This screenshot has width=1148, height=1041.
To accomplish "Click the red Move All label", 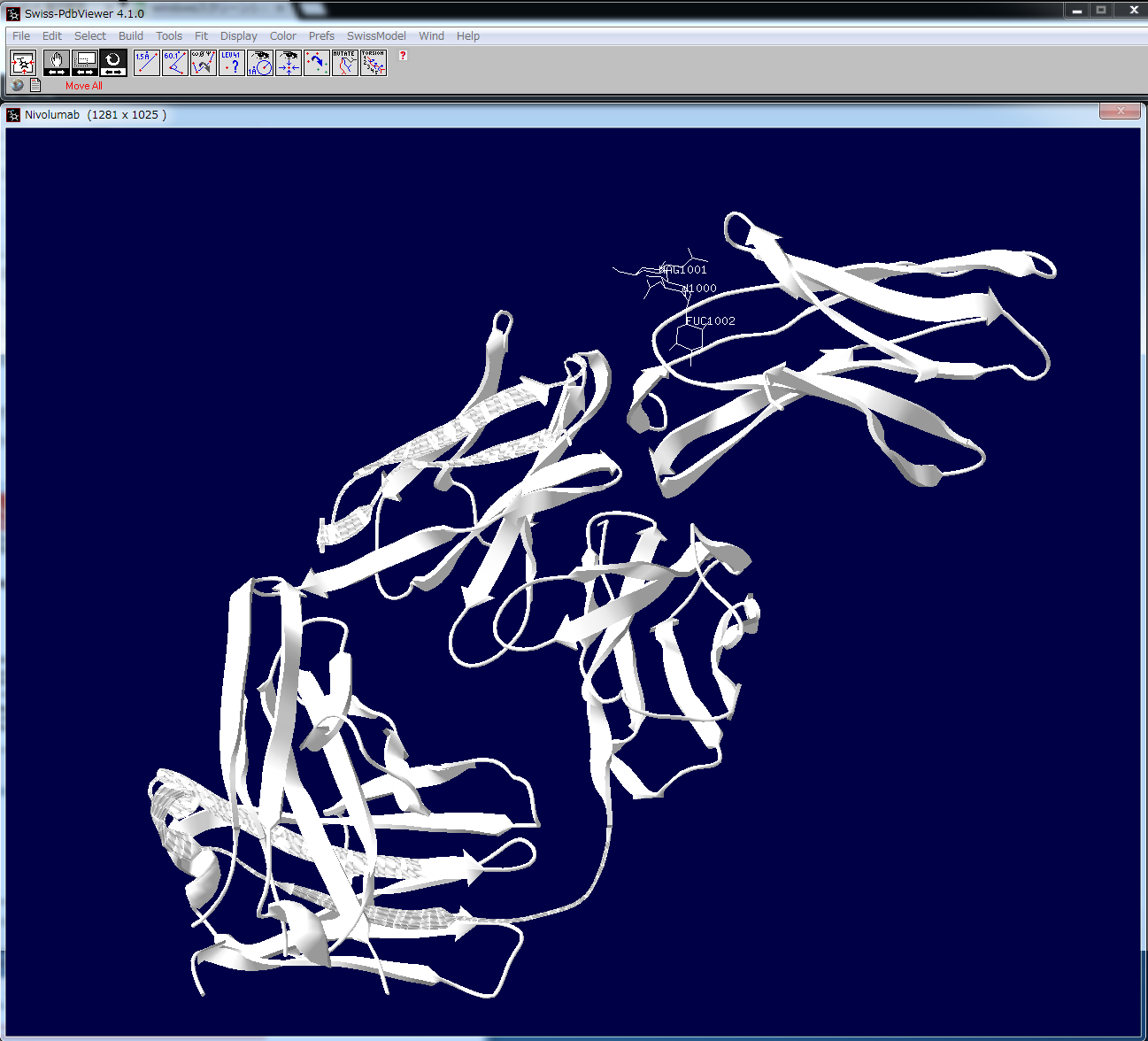I will click(x=84, y=86).
